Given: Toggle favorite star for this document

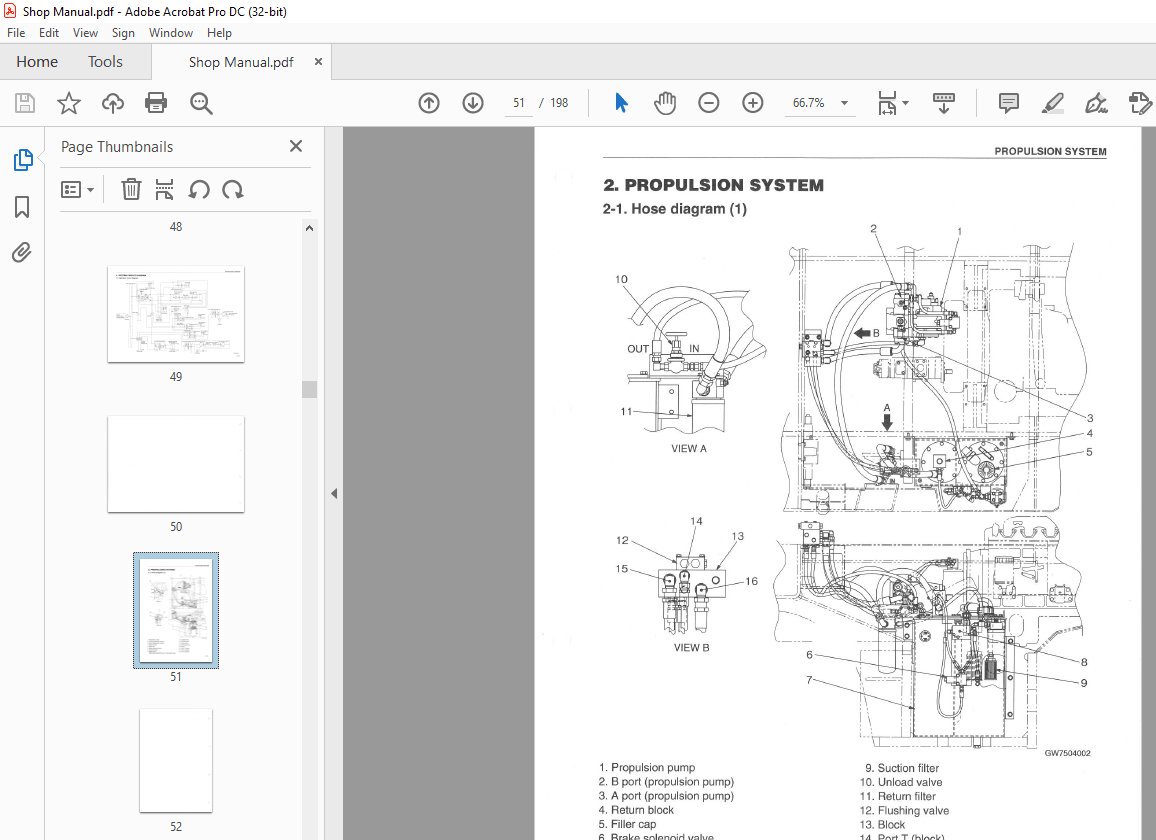Looking at the screenshot, I should (x=68, y=102).
